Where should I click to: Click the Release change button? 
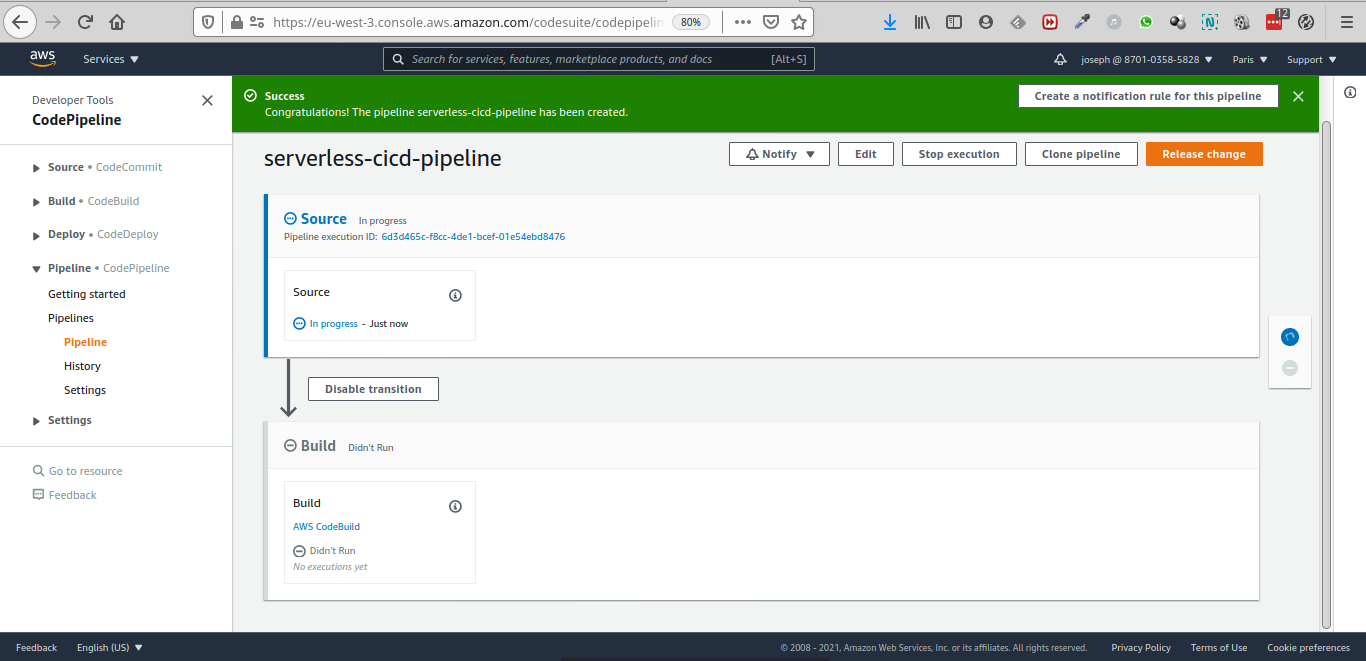click(1203, 154)
